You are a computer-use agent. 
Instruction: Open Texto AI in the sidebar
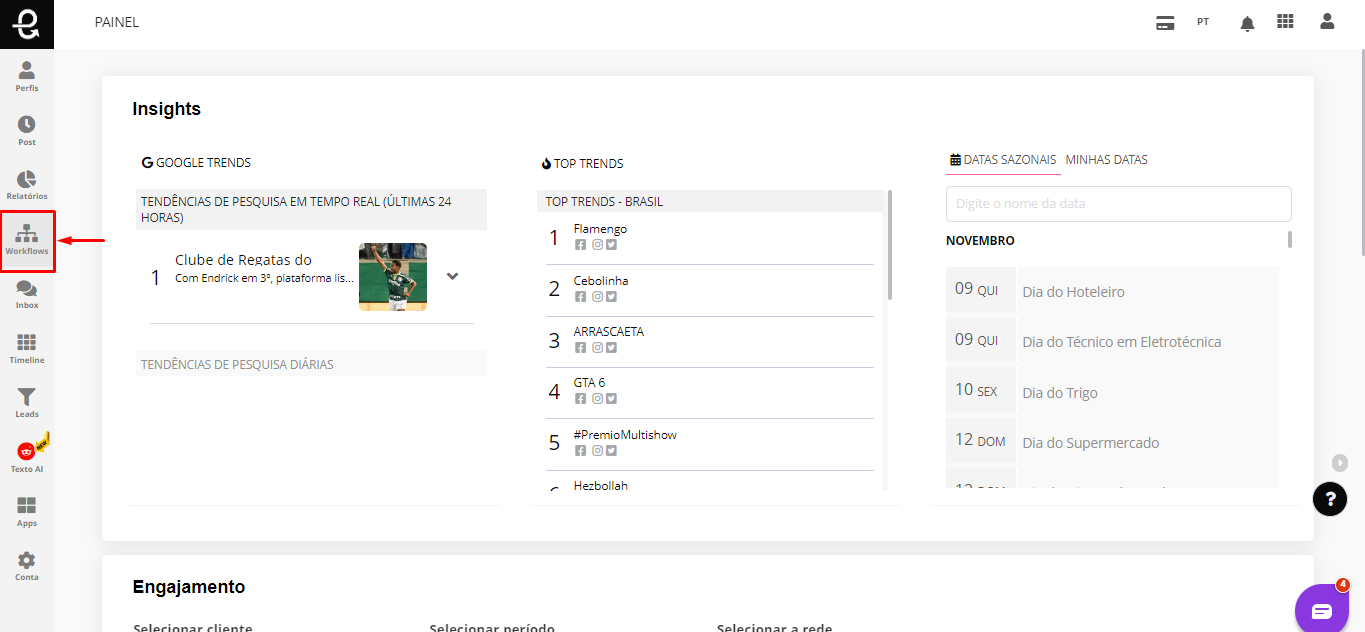coord(27,457)
